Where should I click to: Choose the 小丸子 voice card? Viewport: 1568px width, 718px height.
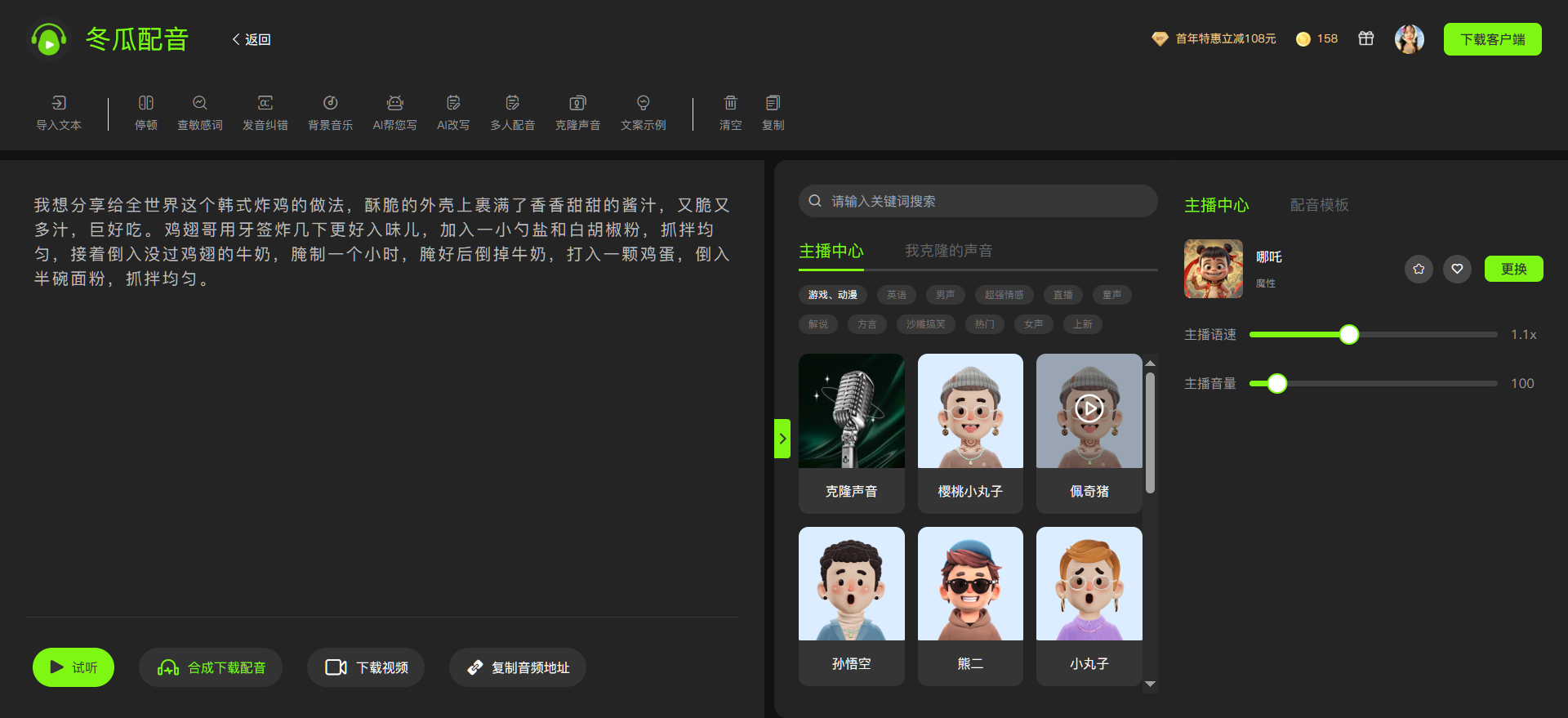coord(1089,606)
